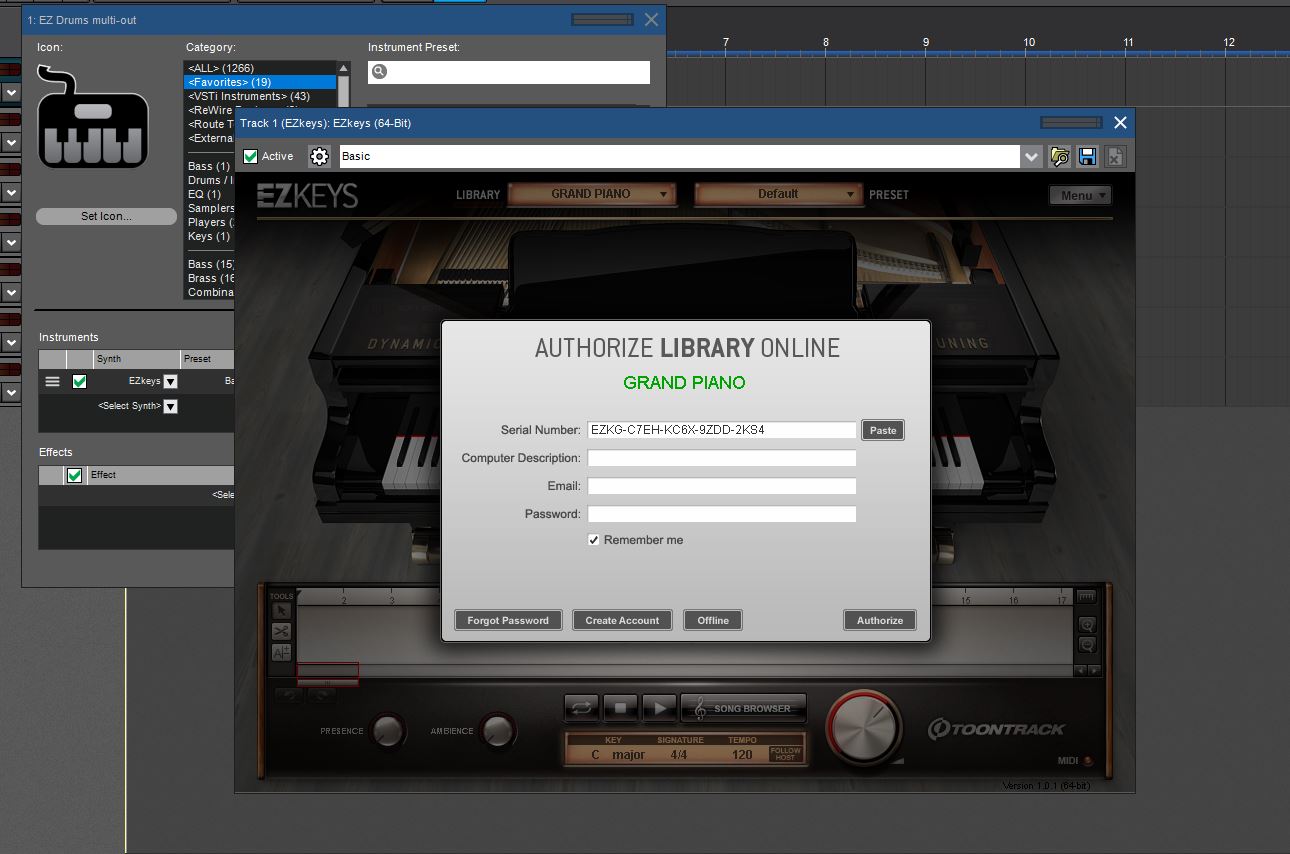The width and height of the screenshot is (1290, 854).
Task: Click the Email input field
Action: point(722,486)
